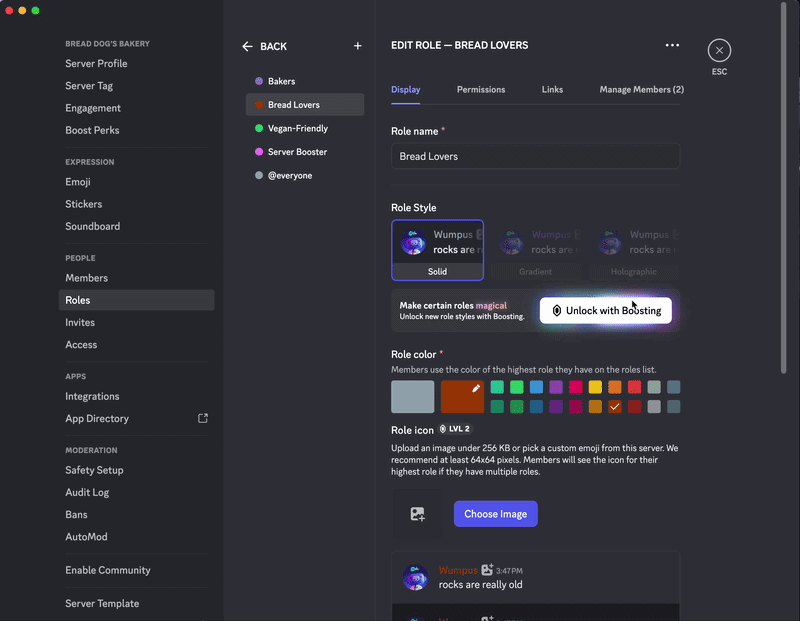Pick the pink-magenta color swatch
Image resolution: width=800 pixels, height=621 pixels.
click(576, 387)
